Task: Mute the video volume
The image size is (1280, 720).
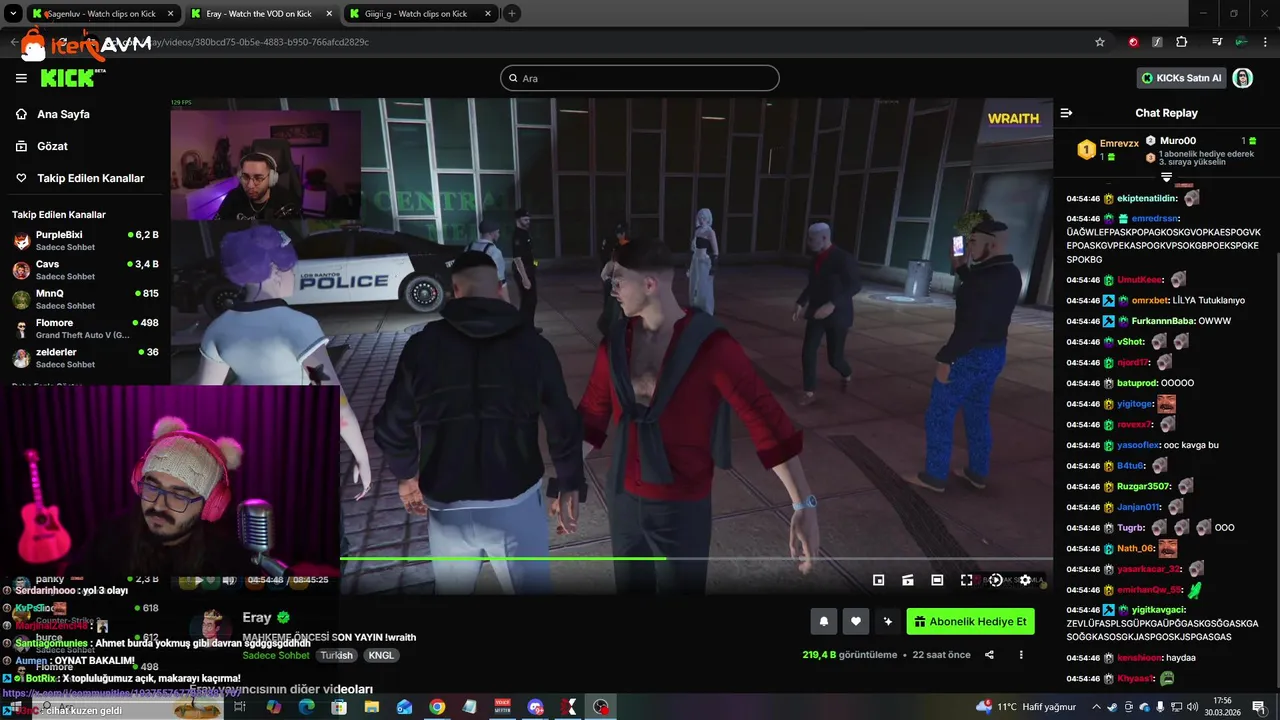Action: 228,580
